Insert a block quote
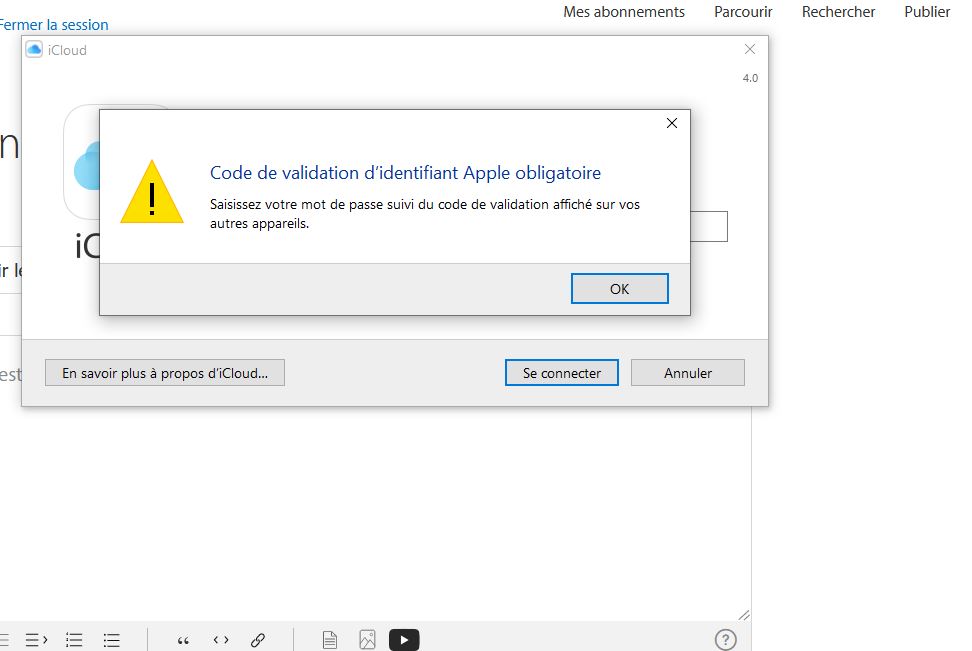972x651 pixels. [183, 640]
